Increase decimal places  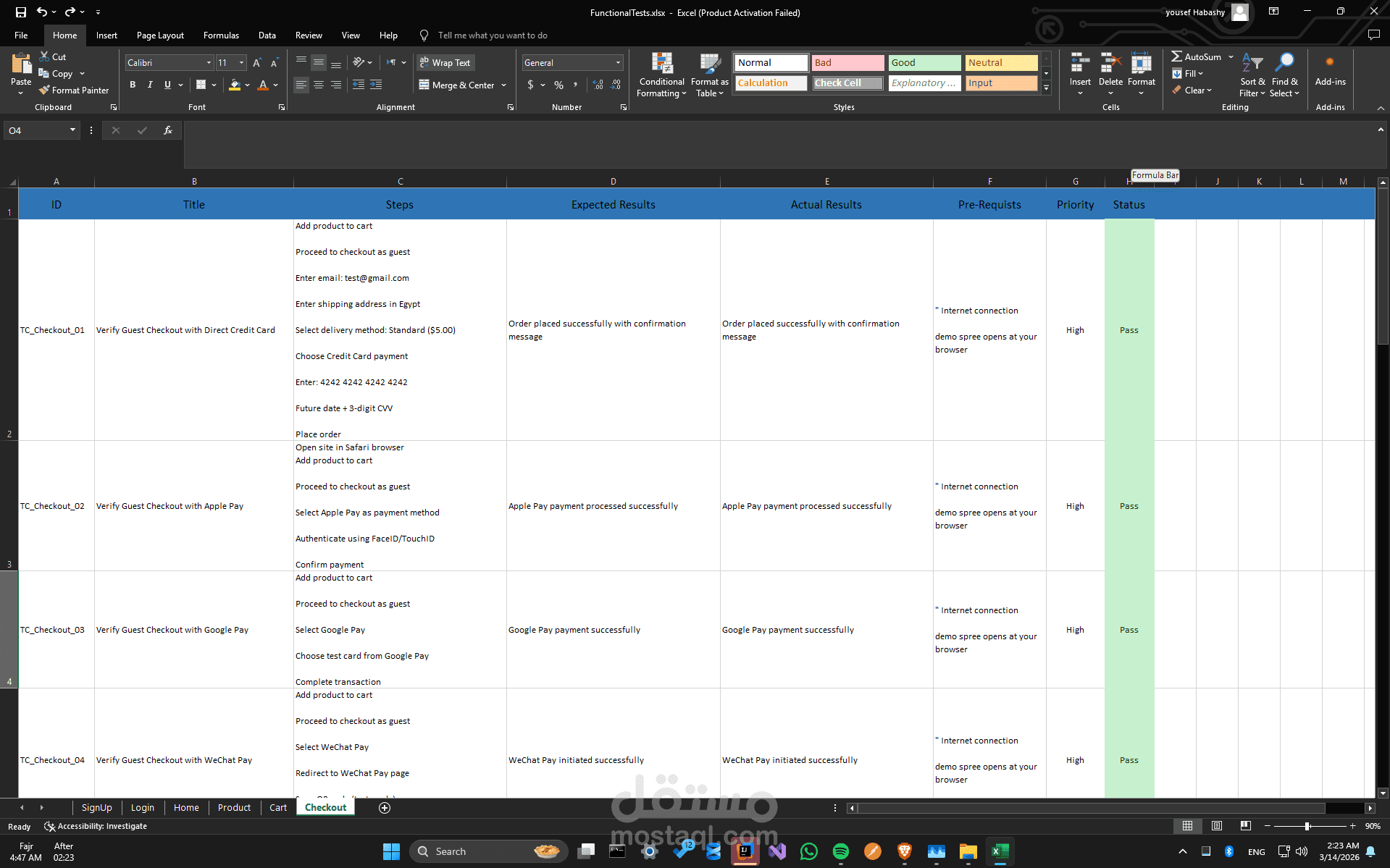598,85
